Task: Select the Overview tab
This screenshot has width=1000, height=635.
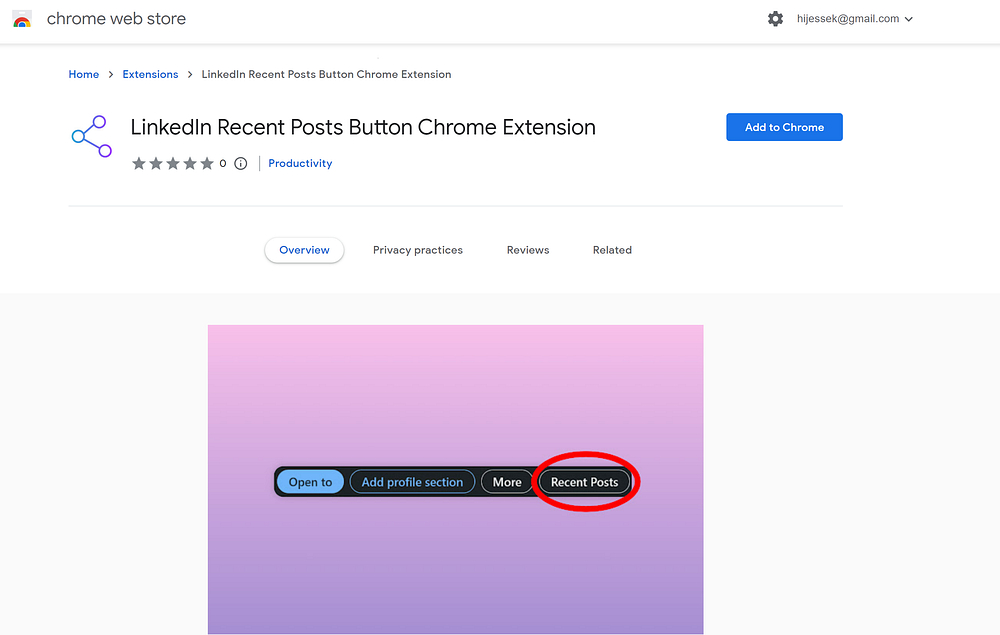Action: [304, 250]
